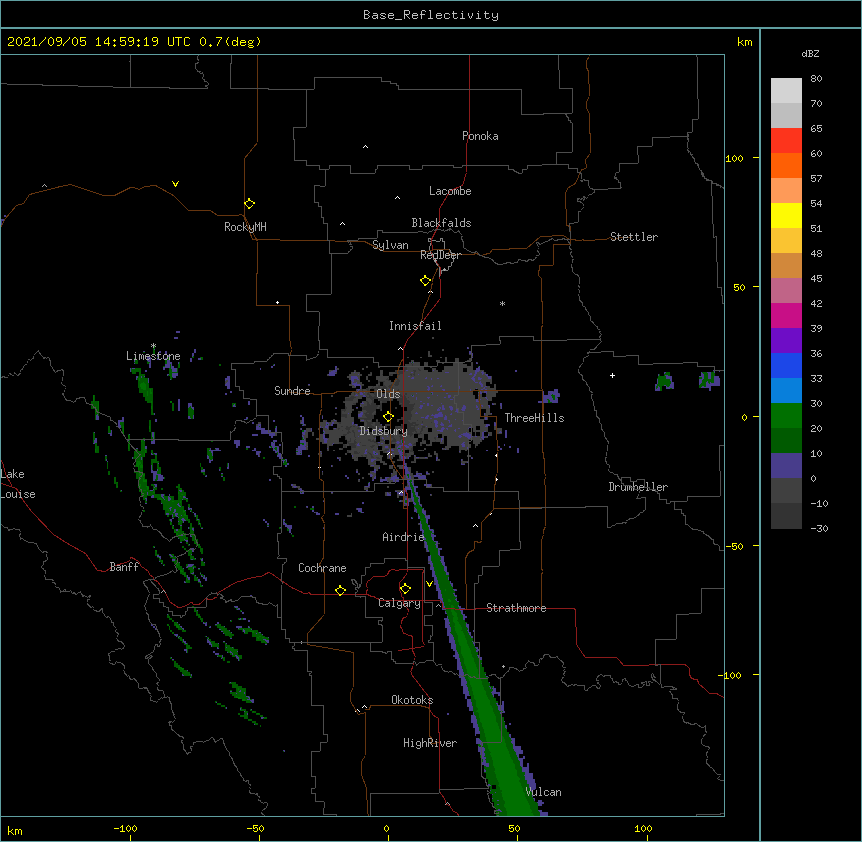Click the Ponoka city label

coord(480,136)
